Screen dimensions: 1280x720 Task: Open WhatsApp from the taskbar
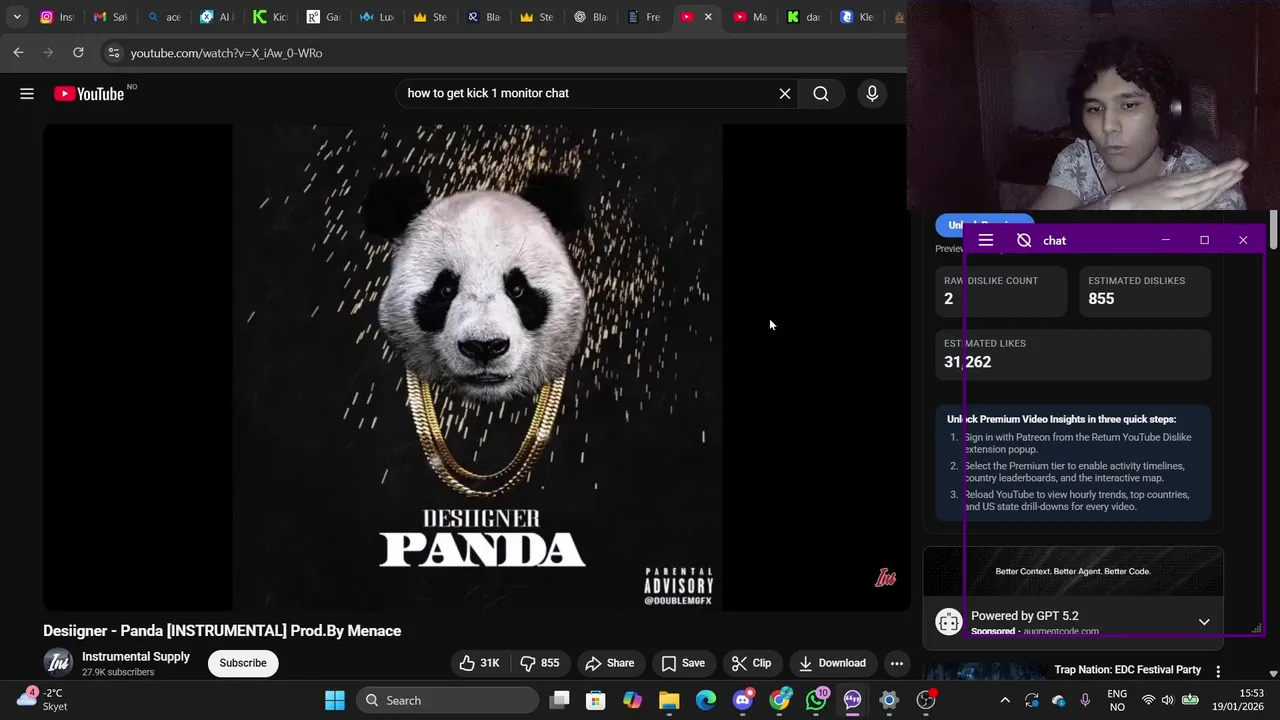816,700
